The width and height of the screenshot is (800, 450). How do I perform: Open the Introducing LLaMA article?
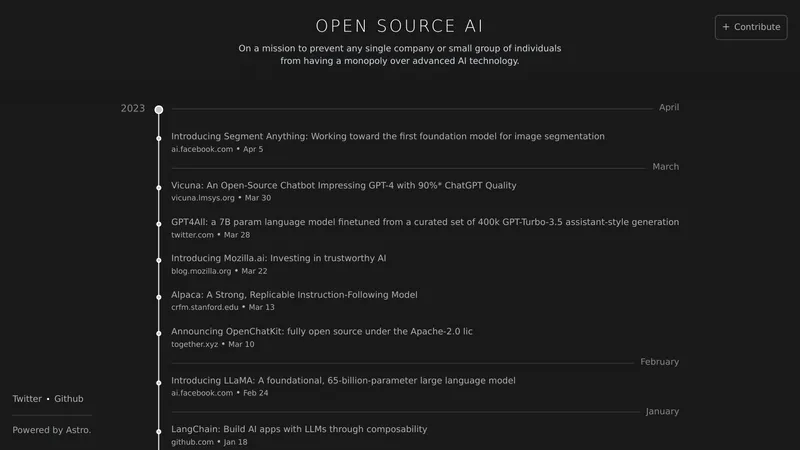pos(343,381)
